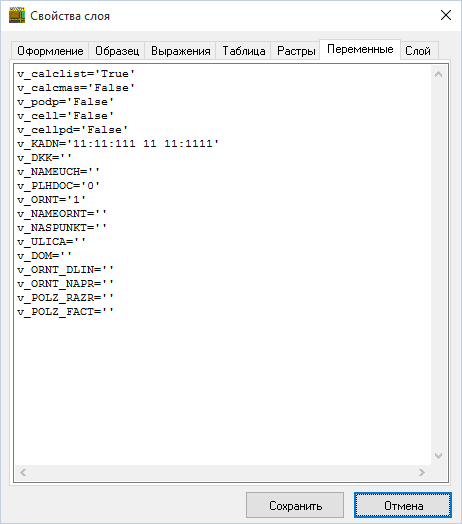Click on the v_calclist='True' line
The width and height of the screenshot is (462, 524).
pyautogui.click(x=76, y=74)
